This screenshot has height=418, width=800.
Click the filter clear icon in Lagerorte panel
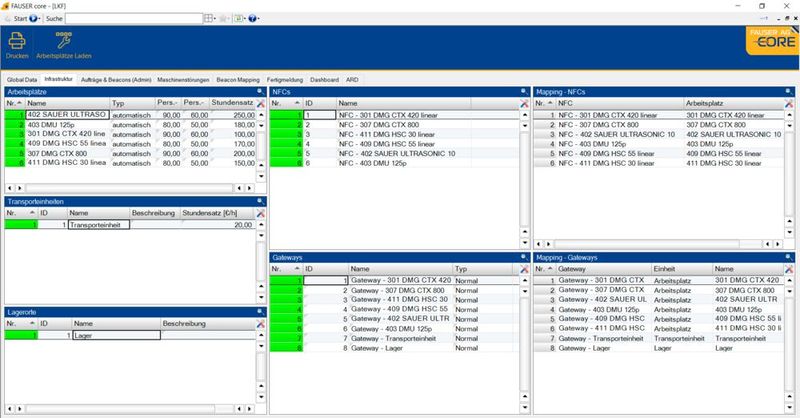pyautogui.click(x=260, y=324)
